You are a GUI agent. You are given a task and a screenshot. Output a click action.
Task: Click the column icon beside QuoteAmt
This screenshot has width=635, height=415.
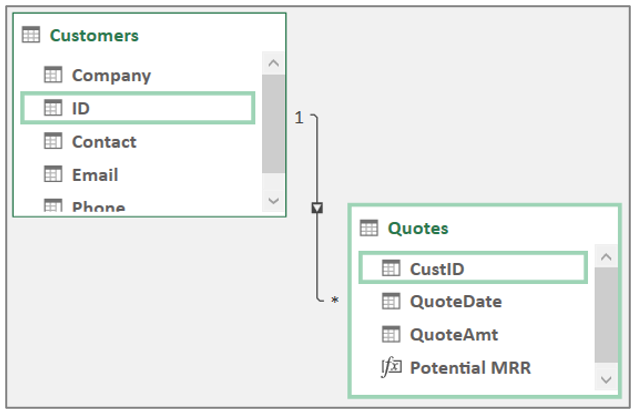click(391, 334)
